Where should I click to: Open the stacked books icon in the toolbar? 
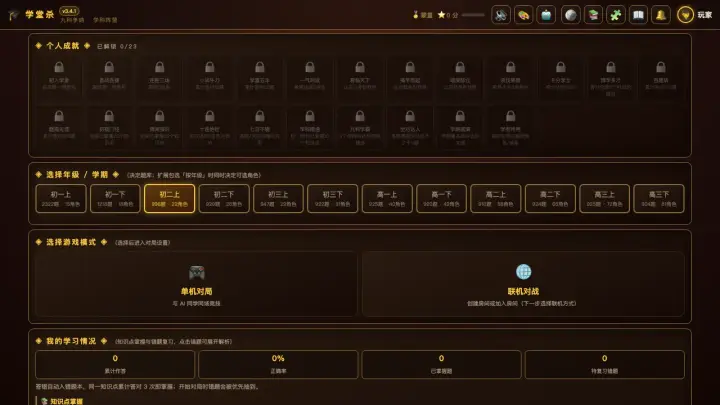click(593, 15)
